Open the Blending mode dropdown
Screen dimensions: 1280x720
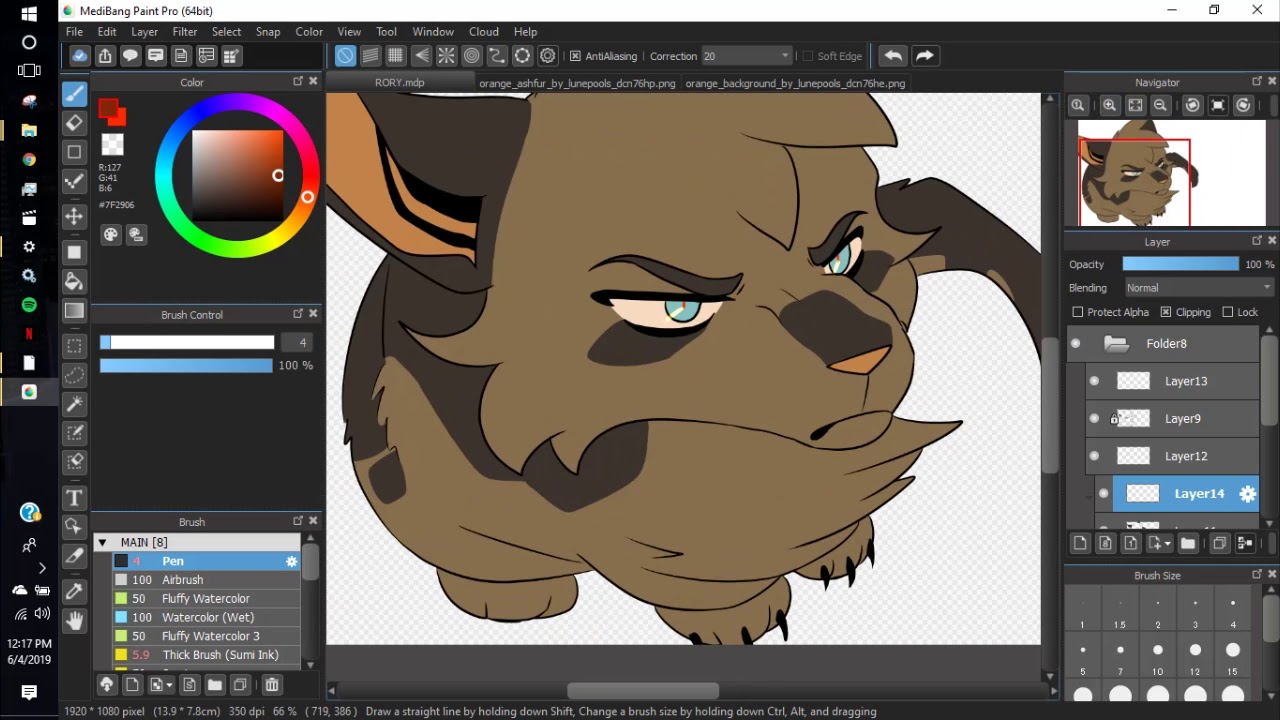(1198, 288)
